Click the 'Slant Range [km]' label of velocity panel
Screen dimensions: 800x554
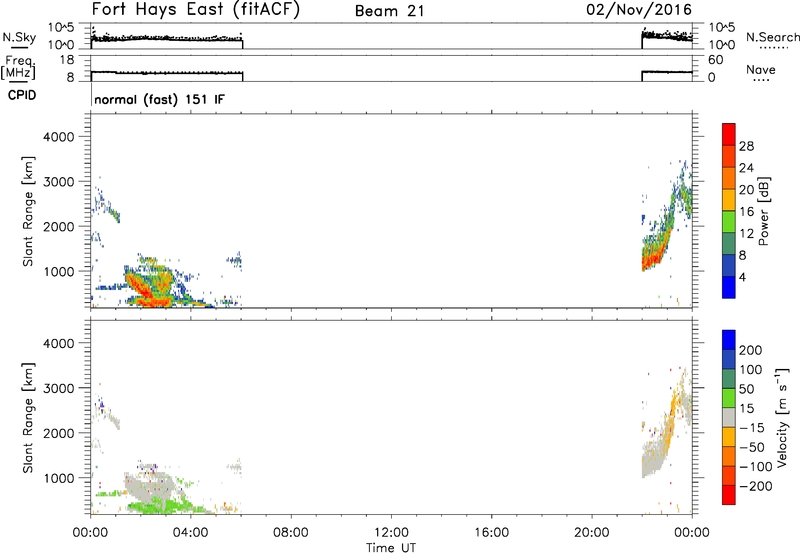[28, 418]
